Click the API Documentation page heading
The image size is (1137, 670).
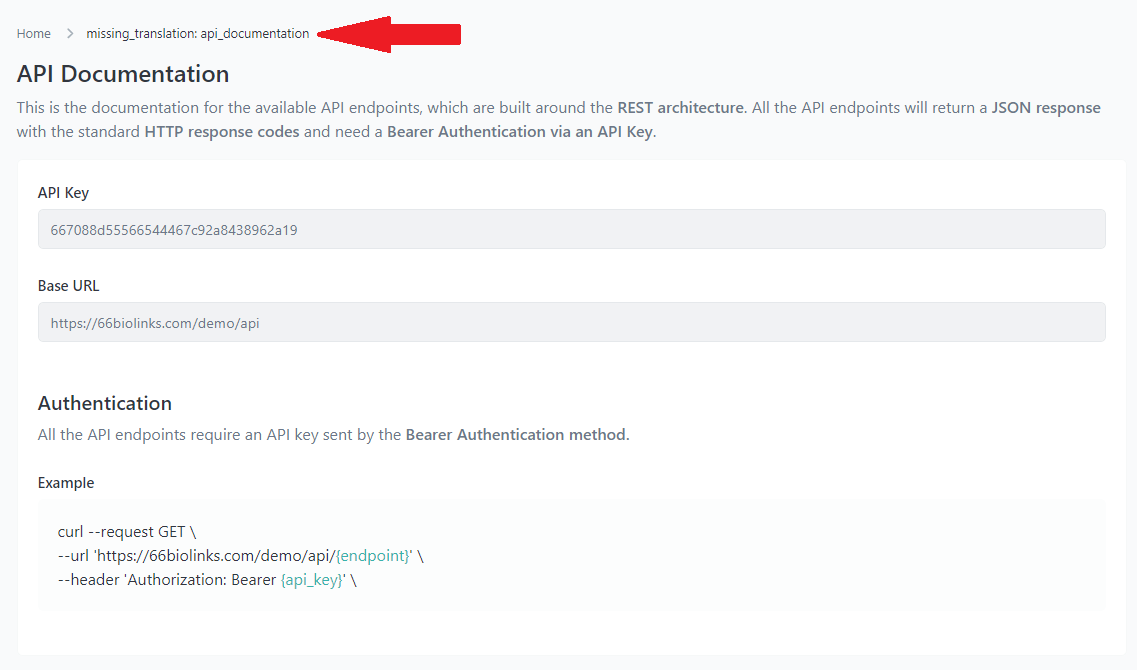tap(123, 74)
